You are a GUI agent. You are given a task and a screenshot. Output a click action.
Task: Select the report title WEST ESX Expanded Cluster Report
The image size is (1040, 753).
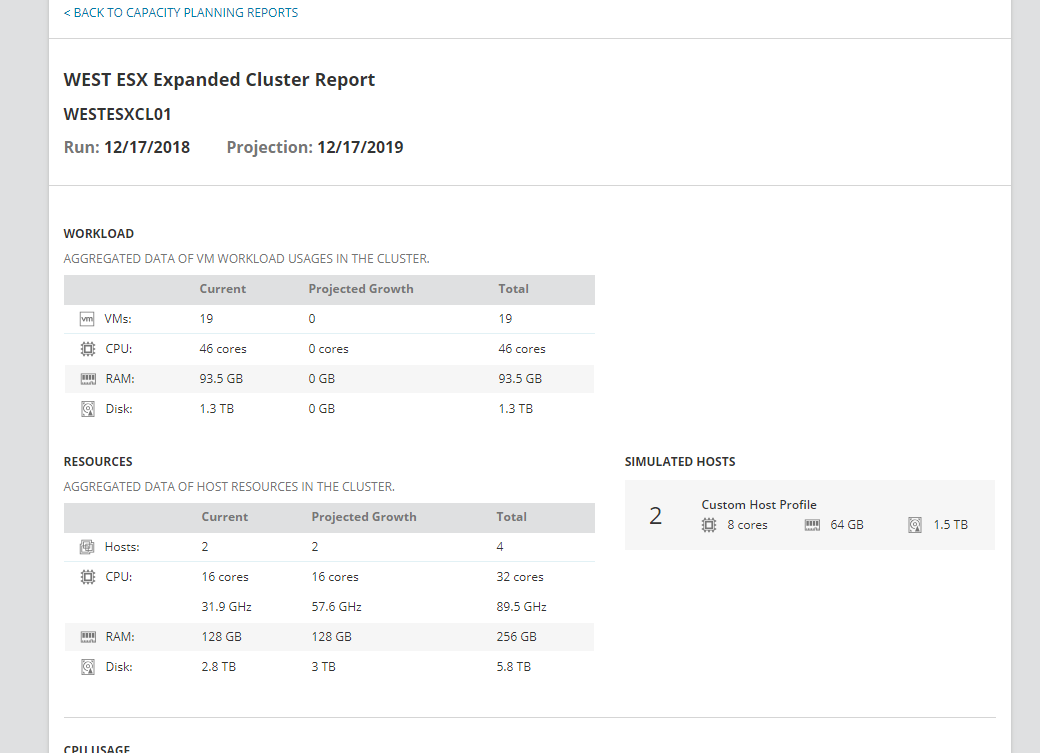pyautogui.click(x=219, y=80)
